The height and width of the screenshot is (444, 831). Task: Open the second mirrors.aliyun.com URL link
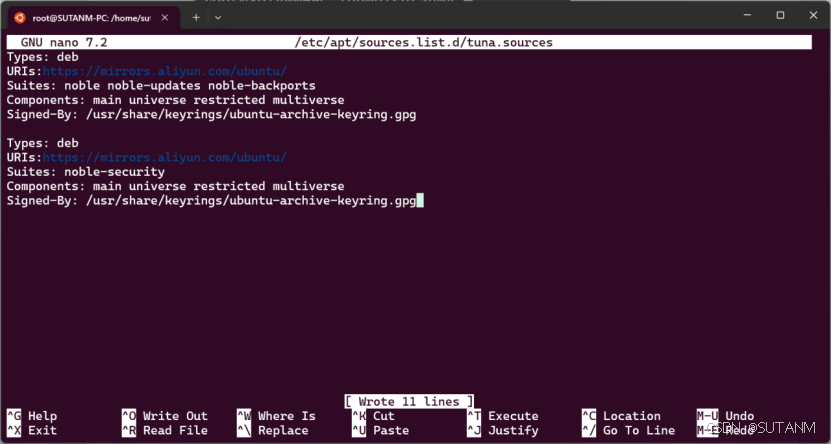click(165, 157)
